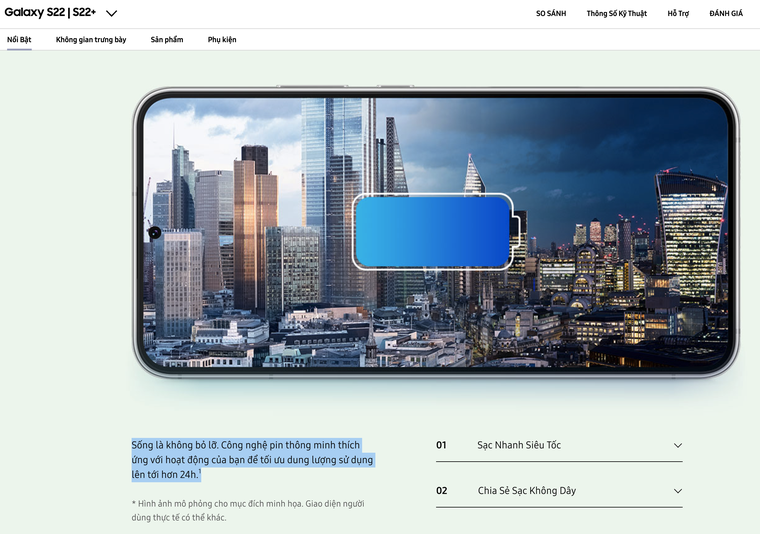Open the Hỗ Trợ support link

(678, 14)
